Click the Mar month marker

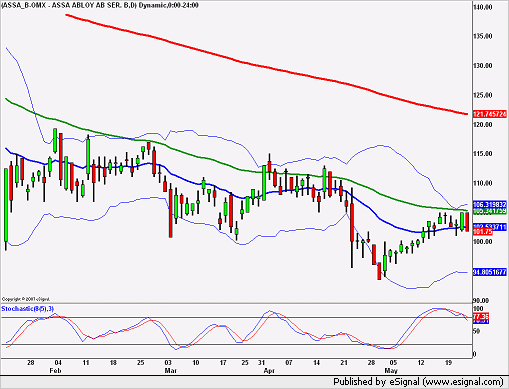(170, 371)
